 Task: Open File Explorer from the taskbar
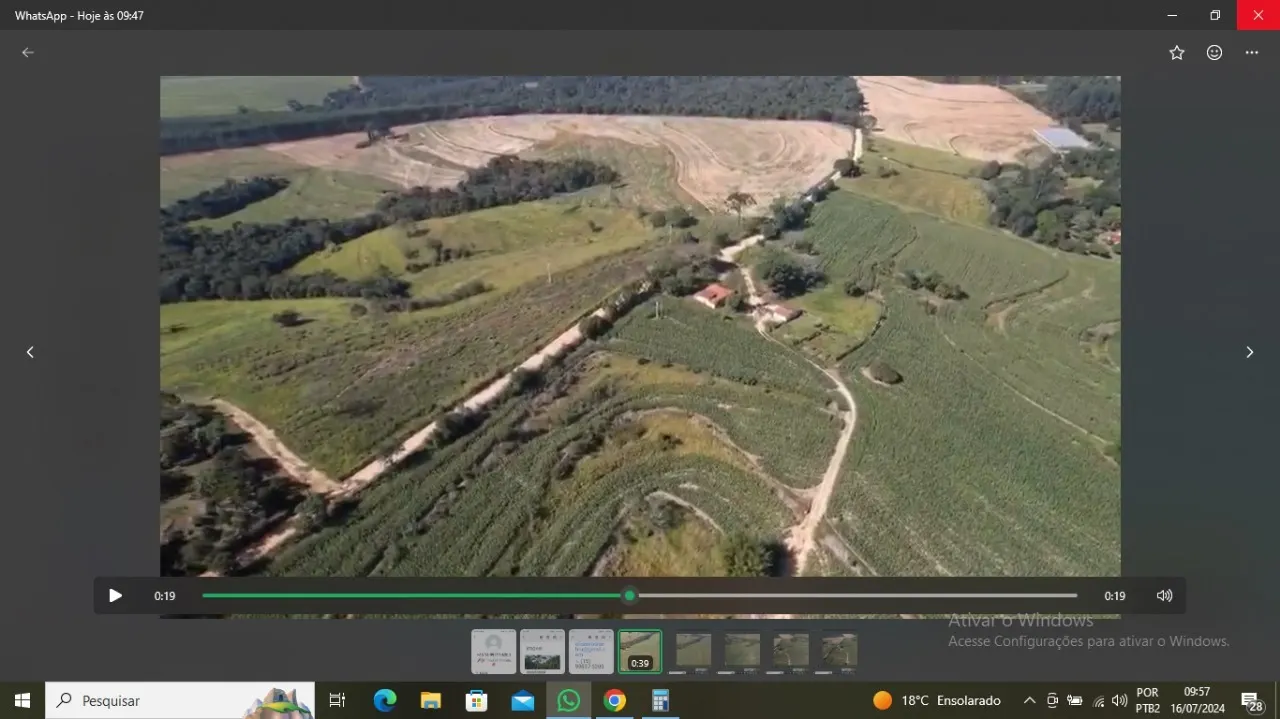pos(431,700)
